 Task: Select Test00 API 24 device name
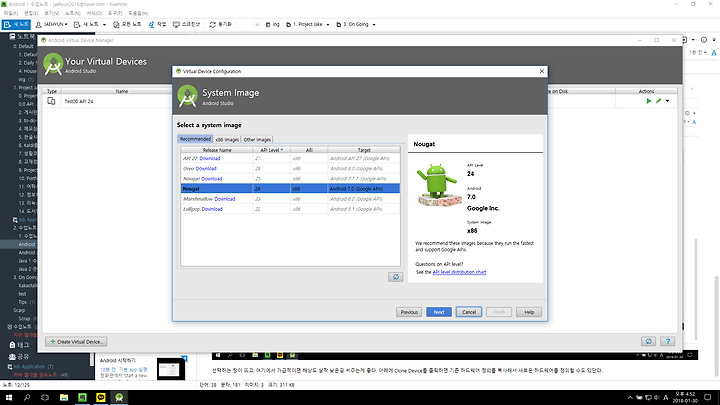79,101
